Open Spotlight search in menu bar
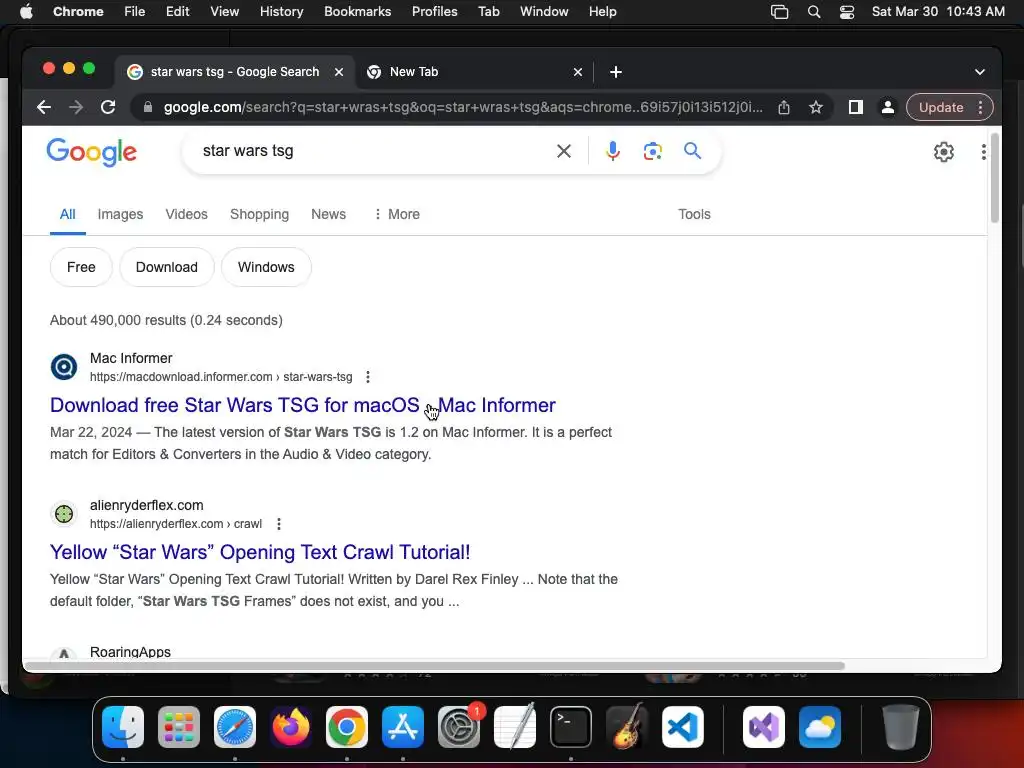 (x=814, y=12)
